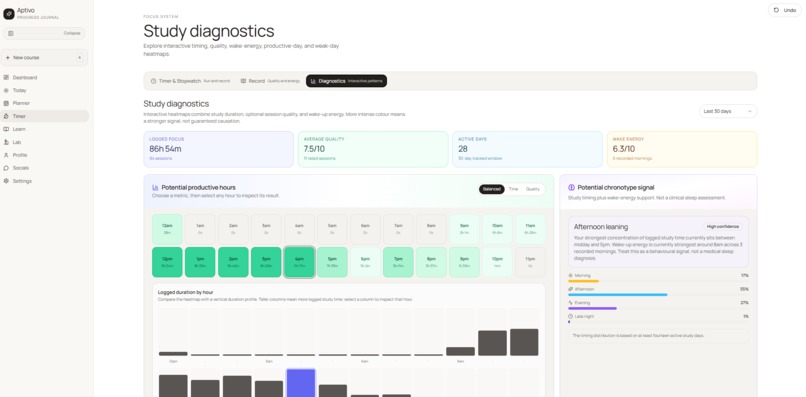Click the highlighted blue duration column

point(301,383)
